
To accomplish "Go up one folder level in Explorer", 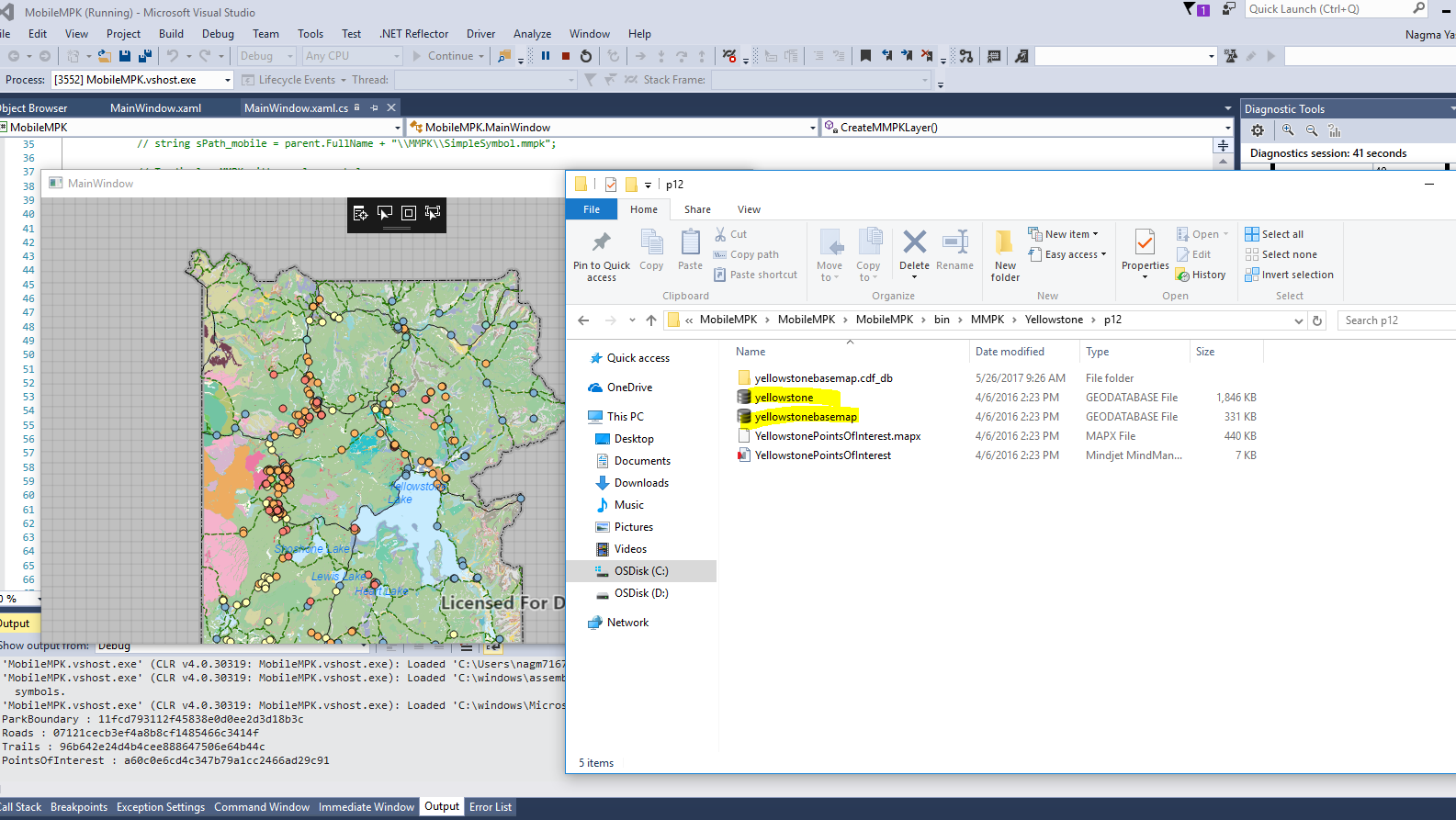I will coord(651,320).
